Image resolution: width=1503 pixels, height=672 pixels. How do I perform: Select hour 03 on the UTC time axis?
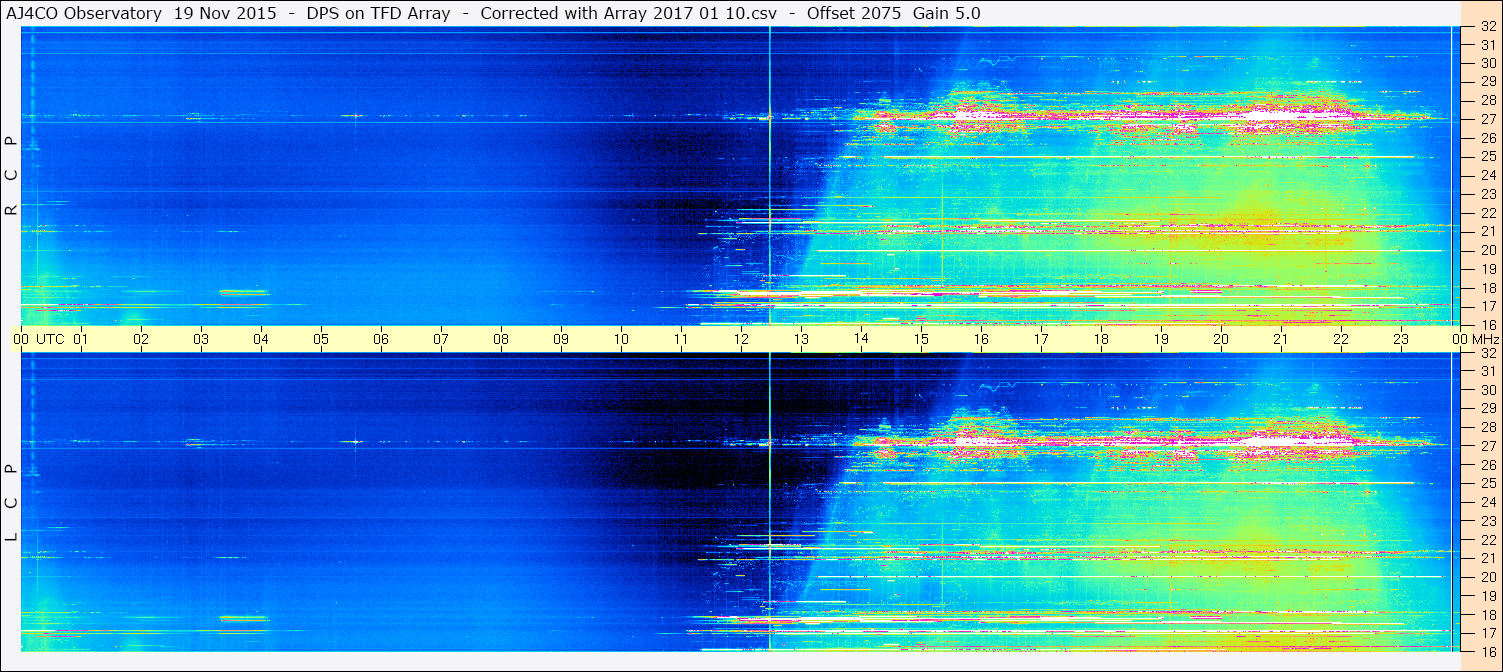pyautogui.click(x=201, y=339)
